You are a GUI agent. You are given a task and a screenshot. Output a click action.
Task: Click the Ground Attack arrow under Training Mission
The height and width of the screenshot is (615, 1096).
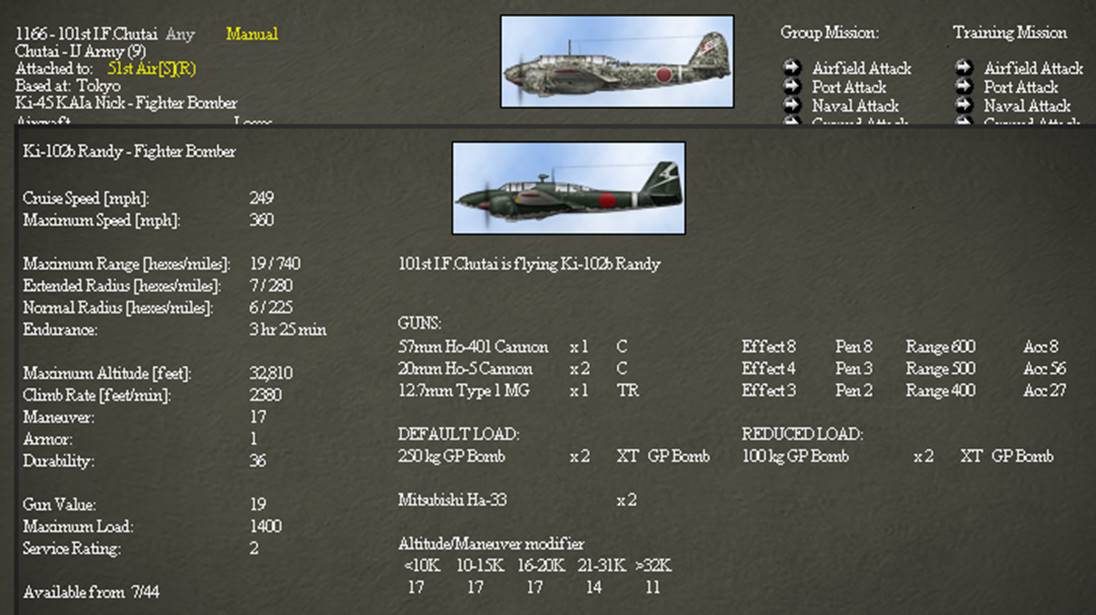(963, 121)
